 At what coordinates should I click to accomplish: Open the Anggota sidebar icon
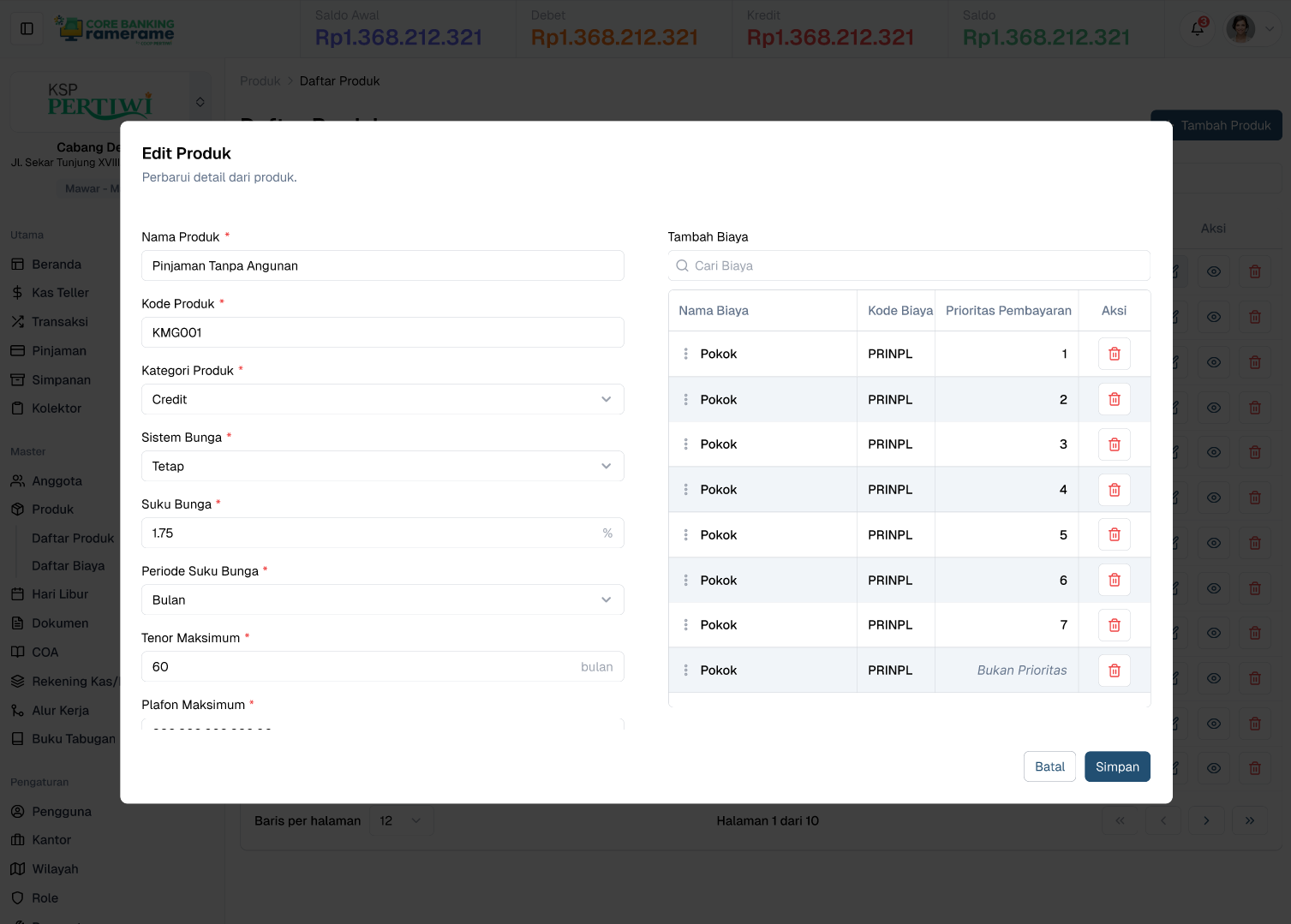(x=17, y=480)
